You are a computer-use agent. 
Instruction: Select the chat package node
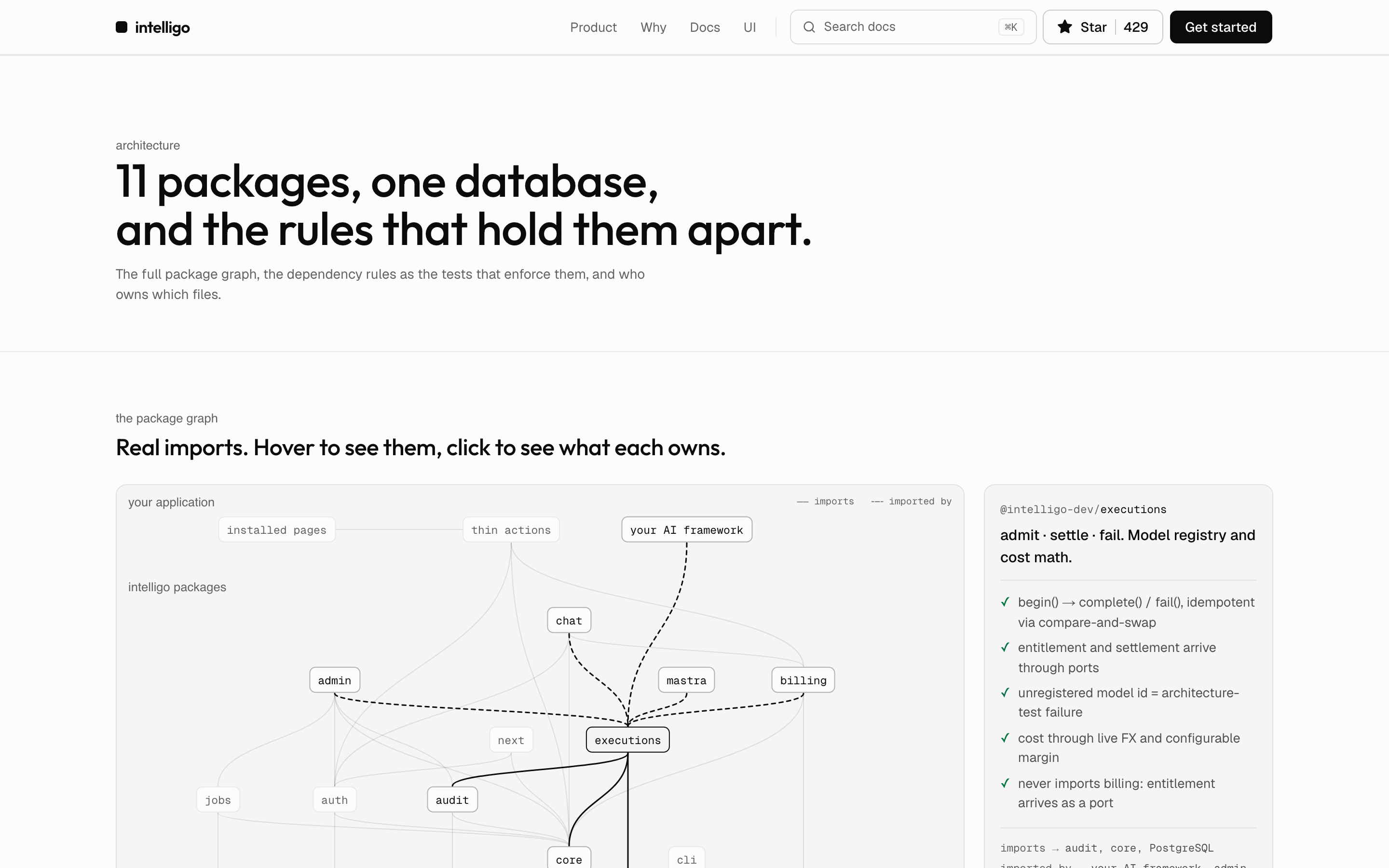569,620
